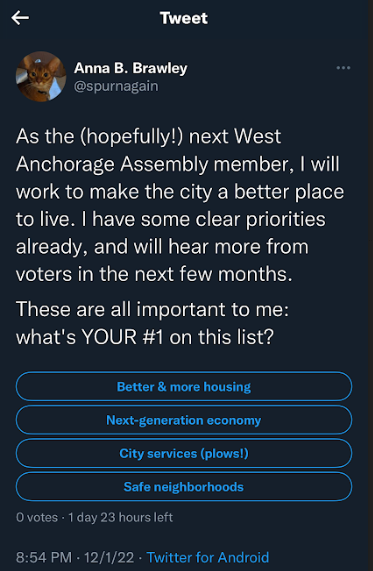Vote for Next-generation economy
This screenshot has width=373, height=571.
pyautogui.click(x=184, y=420)
